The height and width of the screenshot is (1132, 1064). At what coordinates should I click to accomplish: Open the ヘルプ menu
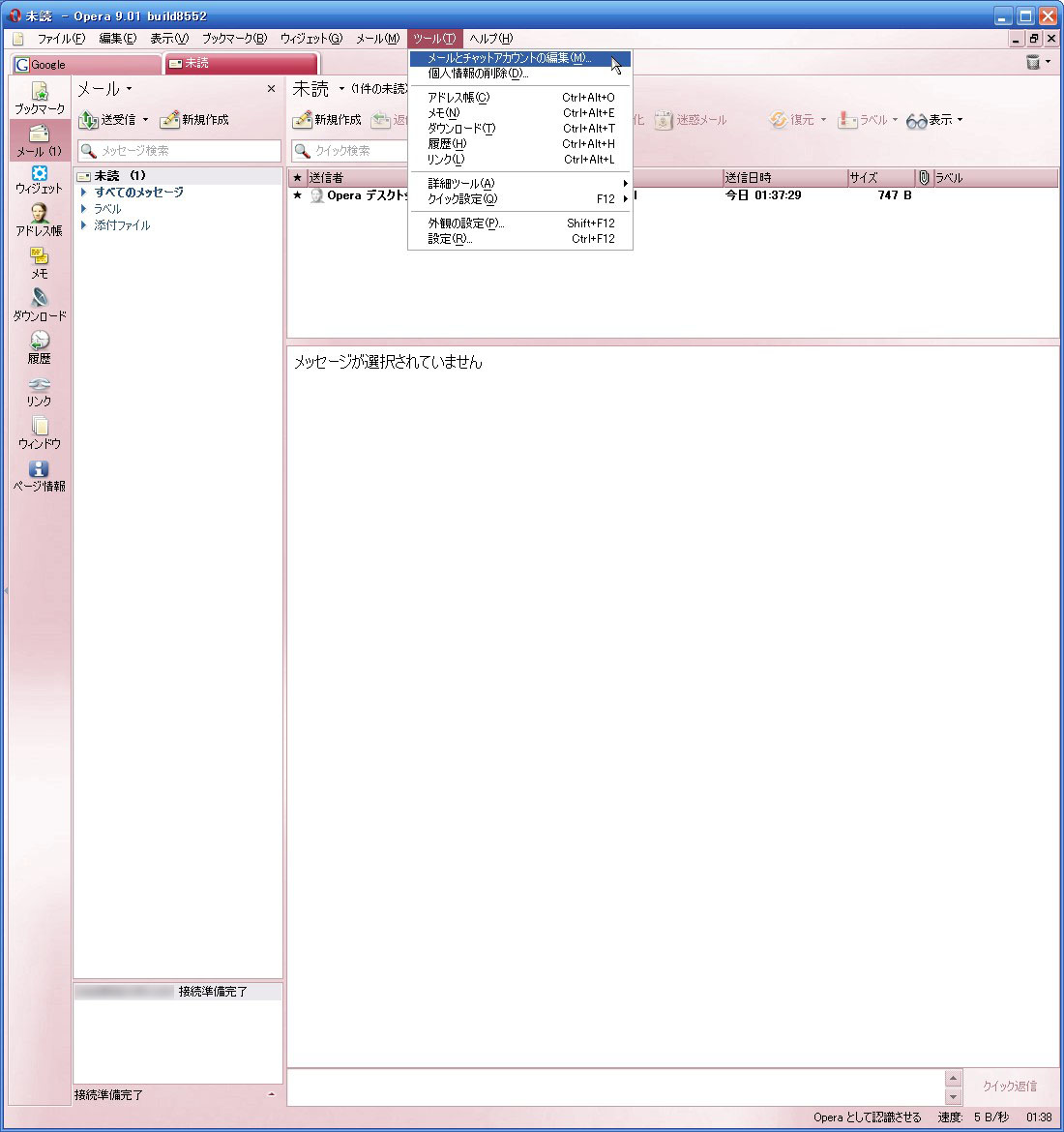490,39
